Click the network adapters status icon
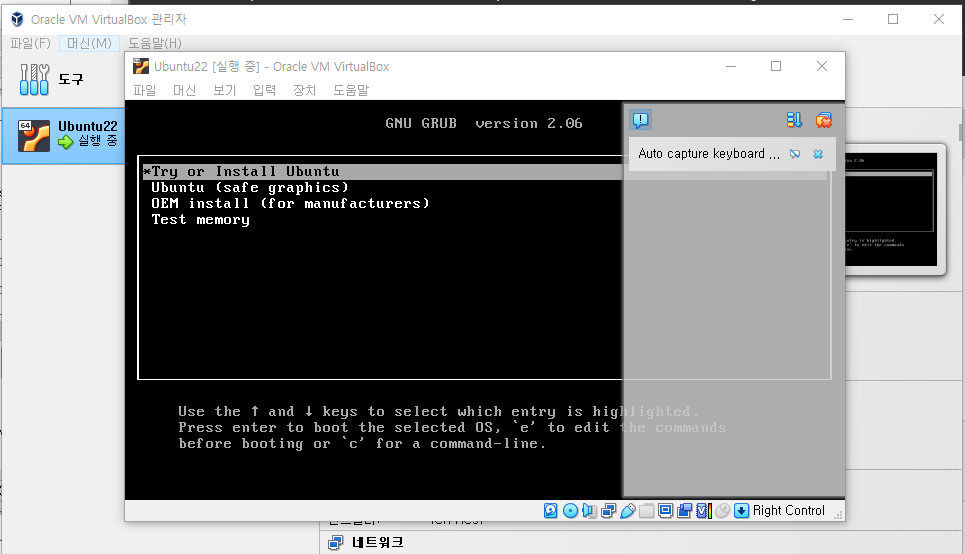Screen dimensions: 965x554 click(x=609, y=510)
